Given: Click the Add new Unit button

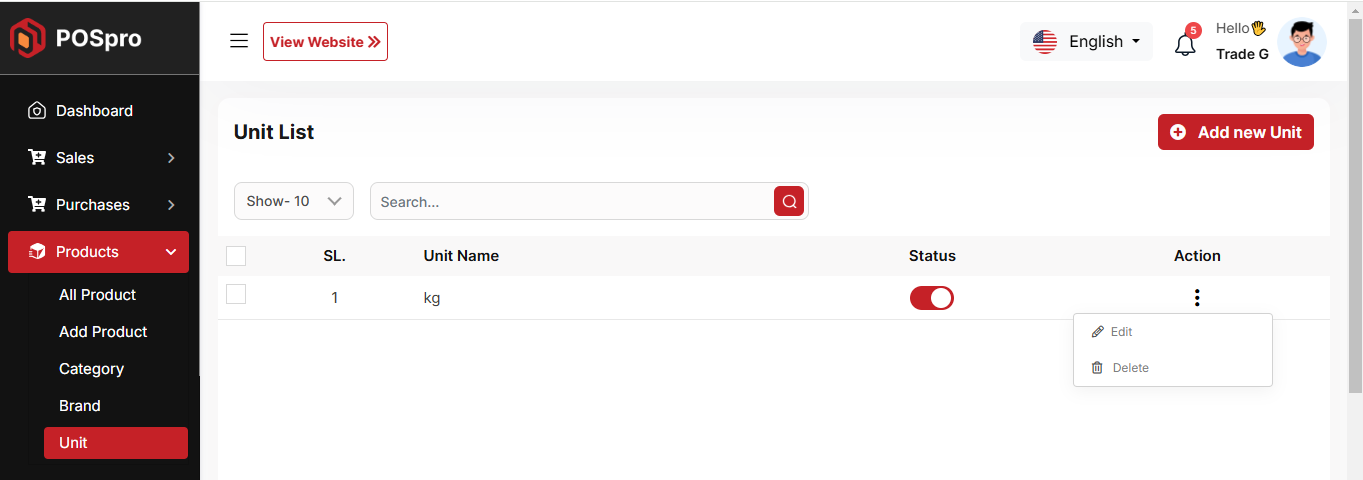Looking at the screenshot, I should [x=1235, y=132].
